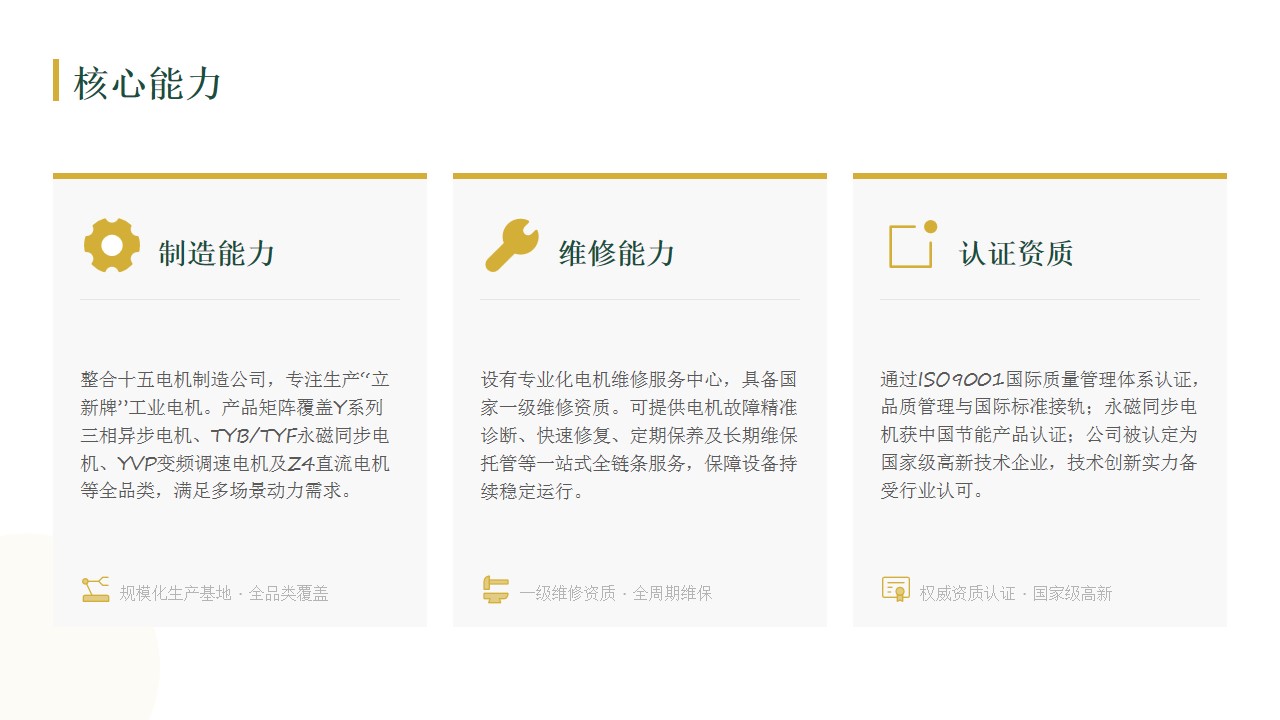Select the 维修能力 card heading

[x=616, y=254]
